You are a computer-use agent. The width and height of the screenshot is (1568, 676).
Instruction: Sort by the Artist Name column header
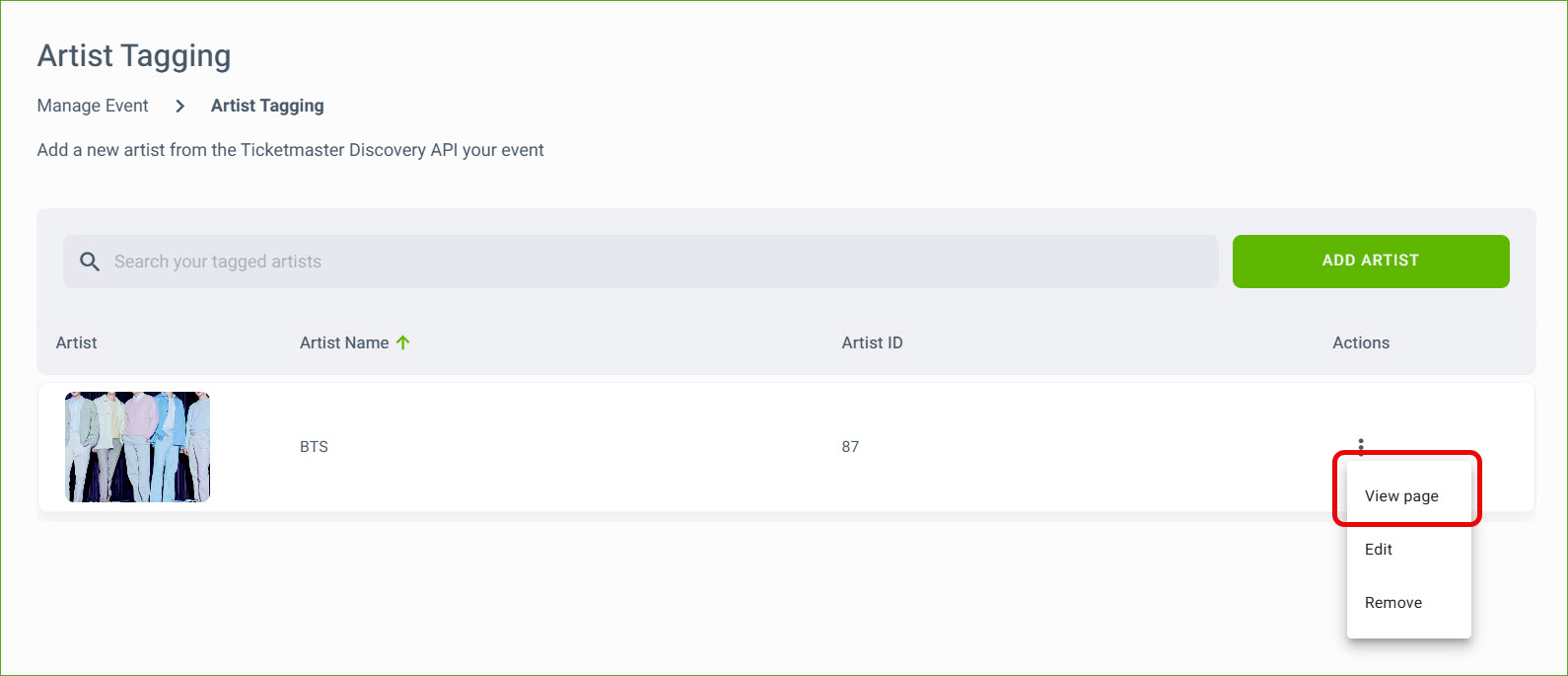(344, 342)
